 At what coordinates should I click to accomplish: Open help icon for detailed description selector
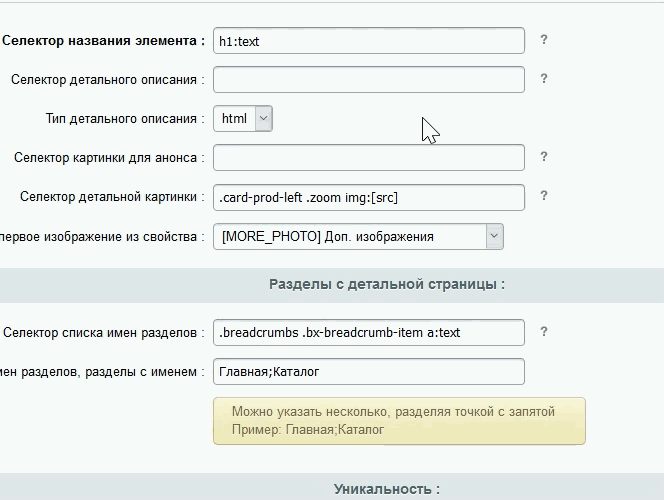coord(544,79)
